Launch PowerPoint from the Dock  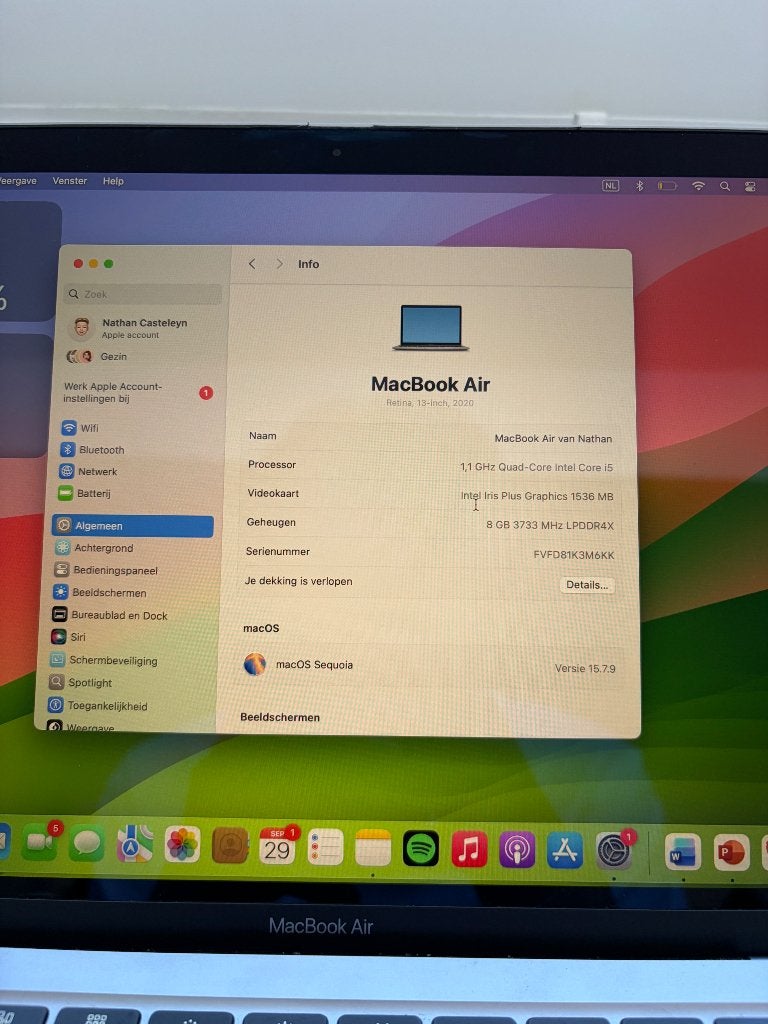731,852
